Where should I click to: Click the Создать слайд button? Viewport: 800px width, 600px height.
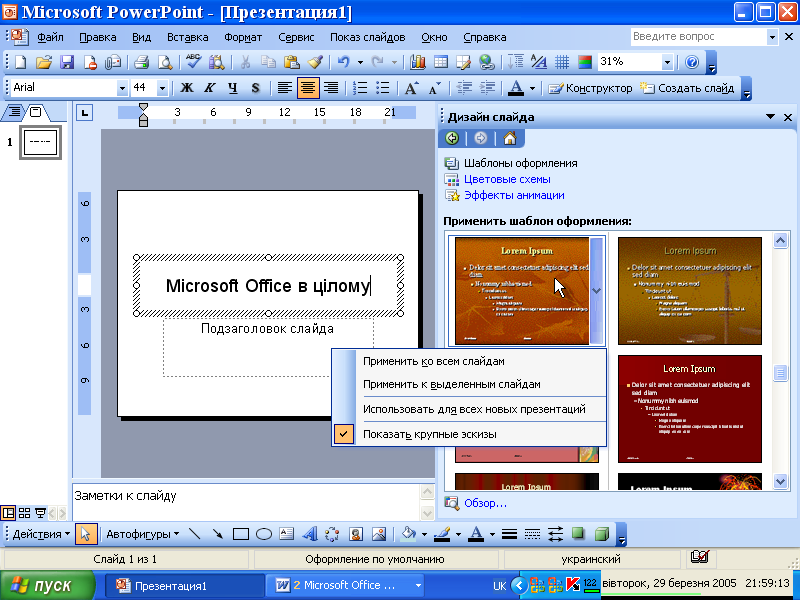point(687,88)
